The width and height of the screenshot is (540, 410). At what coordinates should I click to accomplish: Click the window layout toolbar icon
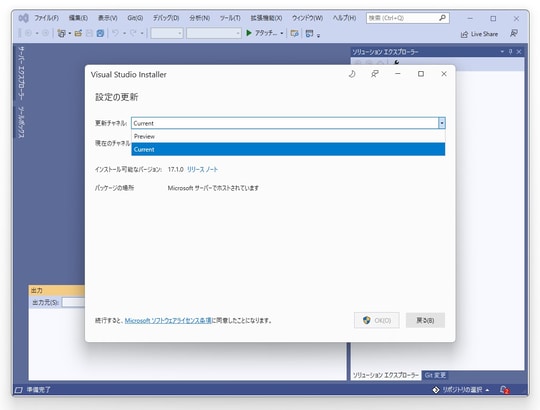click(310, 33)
